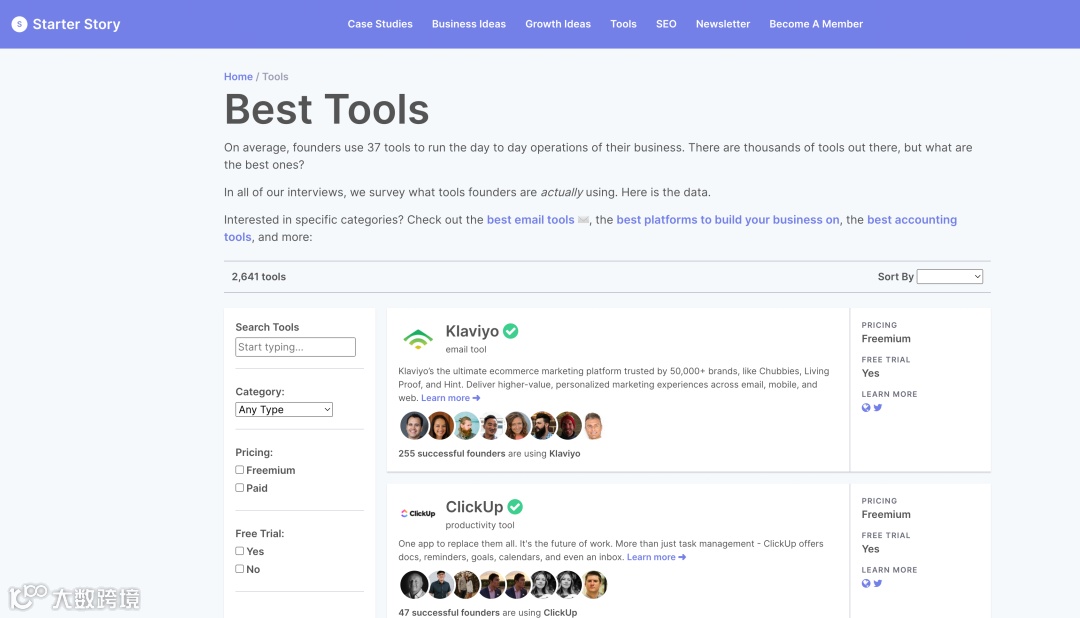Check the Free Trial Yes checkbox
1080x618 pixels.
click(x=240, y=551)
